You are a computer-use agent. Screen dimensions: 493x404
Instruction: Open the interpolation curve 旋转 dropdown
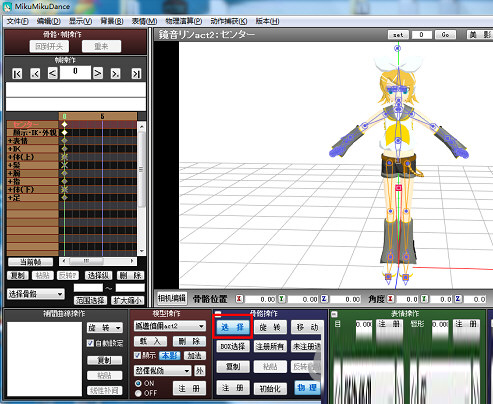[x=105, y=328]
